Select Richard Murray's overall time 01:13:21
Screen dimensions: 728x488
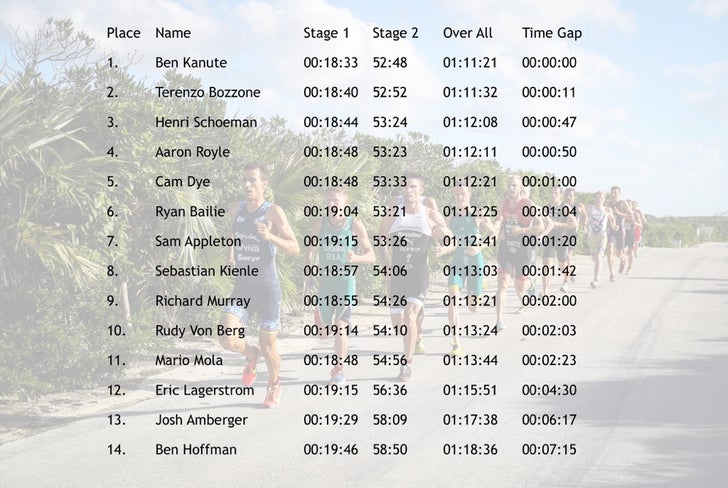click(470, 301)
